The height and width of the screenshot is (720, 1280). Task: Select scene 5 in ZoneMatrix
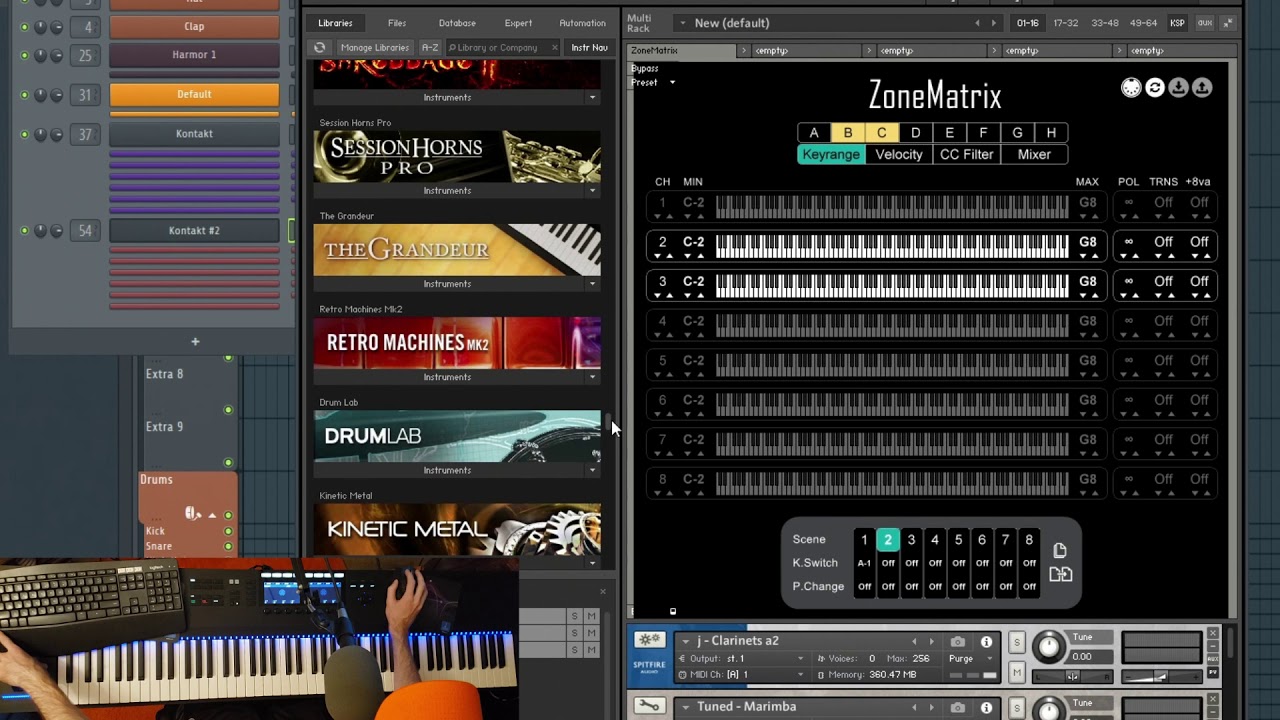(x=958, y=540)
